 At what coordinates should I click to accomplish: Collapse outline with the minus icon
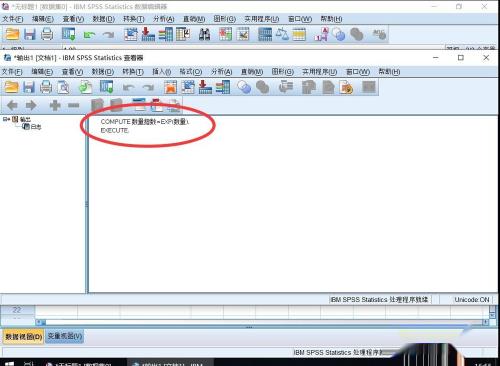coord(74,106)
